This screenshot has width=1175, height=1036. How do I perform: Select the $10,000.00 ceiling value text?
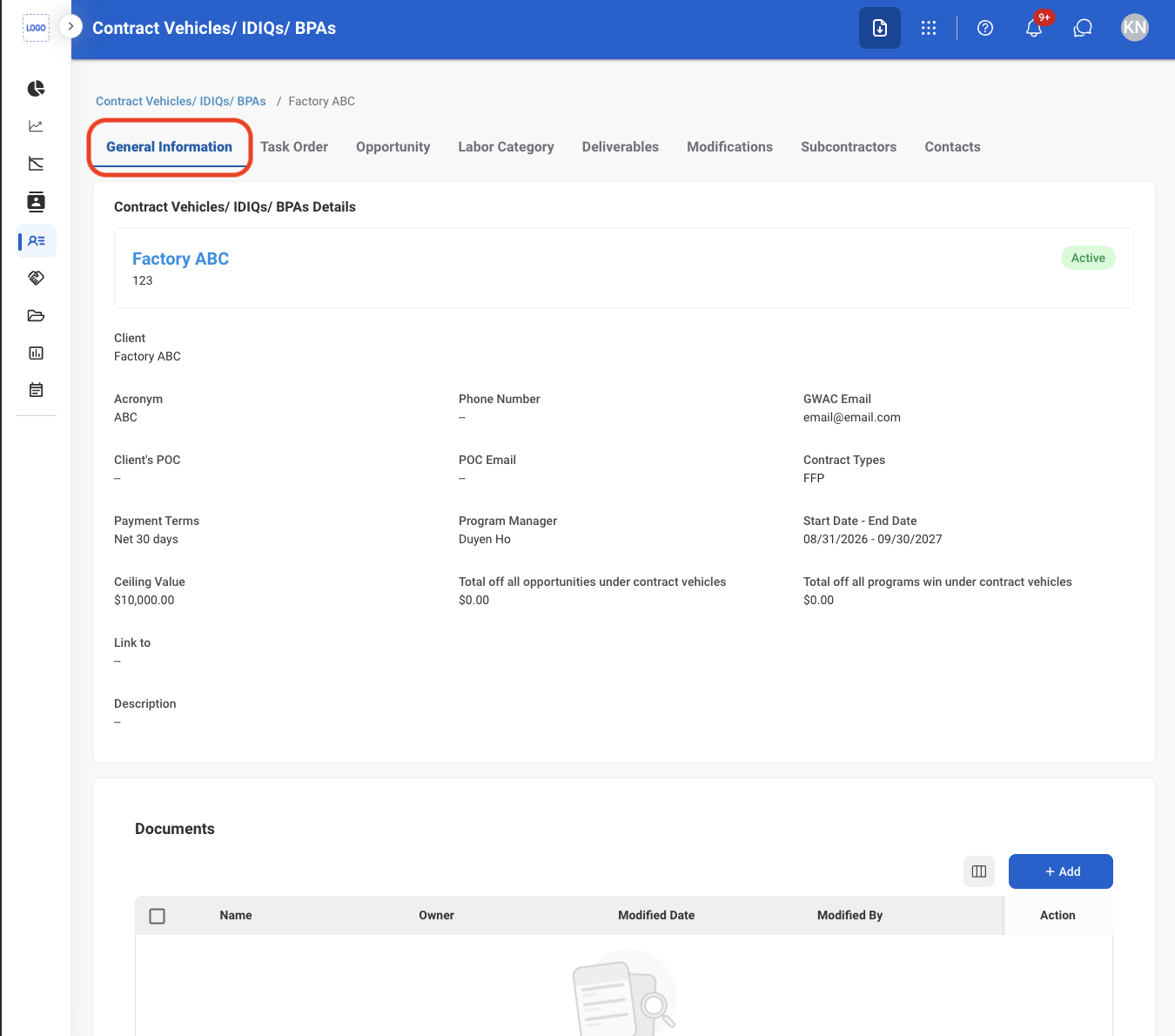(144, 600)
